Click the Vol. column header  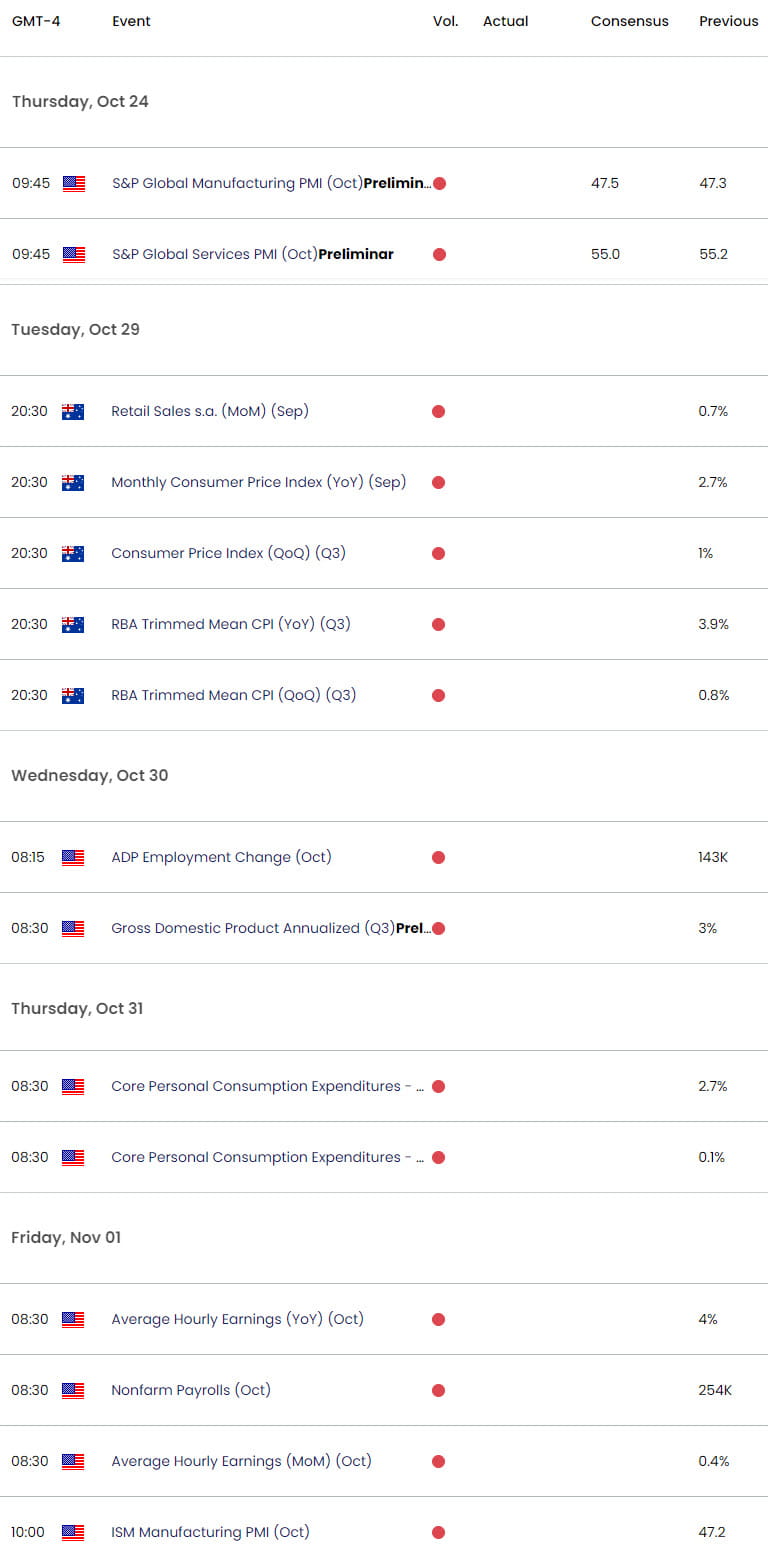pyautogui.click(x=445, y=21)
